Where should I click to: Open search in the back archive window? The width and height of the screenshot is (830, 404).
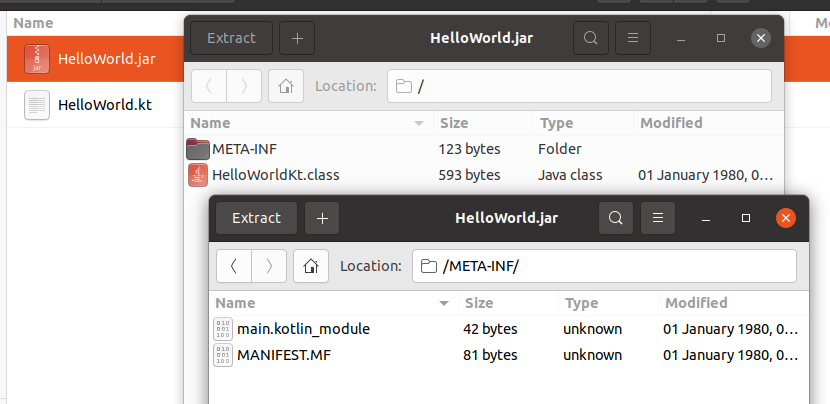tap(591, 38)
